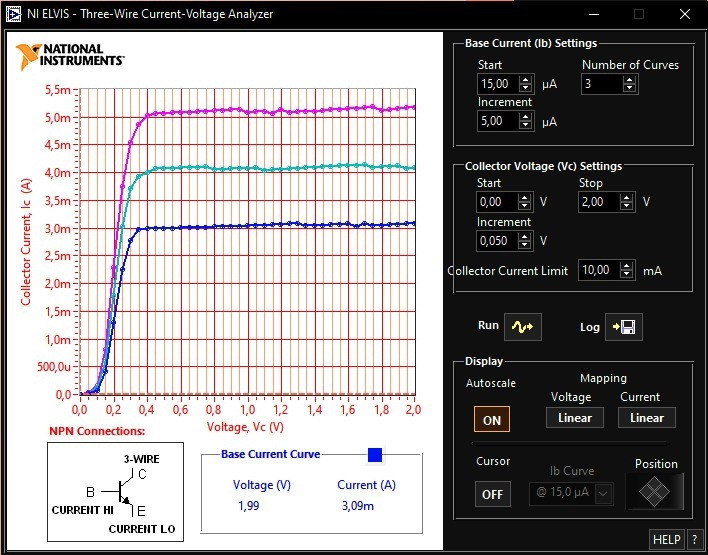708x555 pixels.
Task: Increase Number of Curves
Action: [629, 79]
